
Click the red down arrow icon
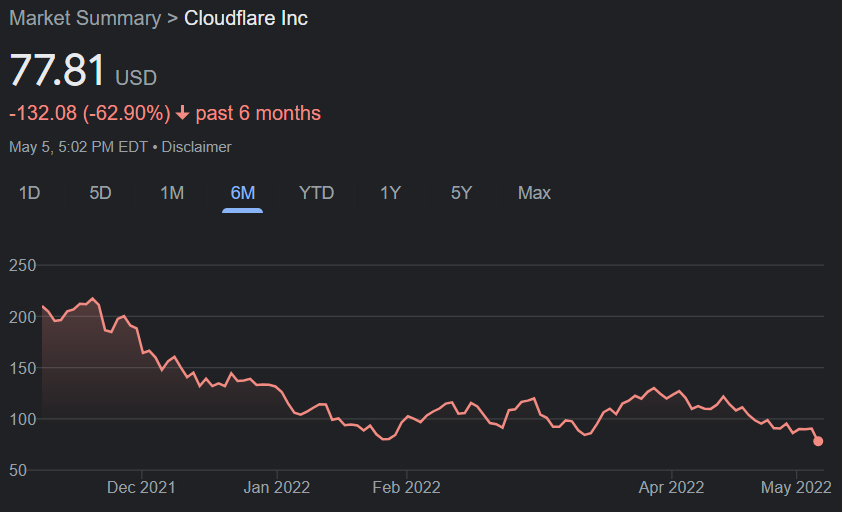point(183,113)
